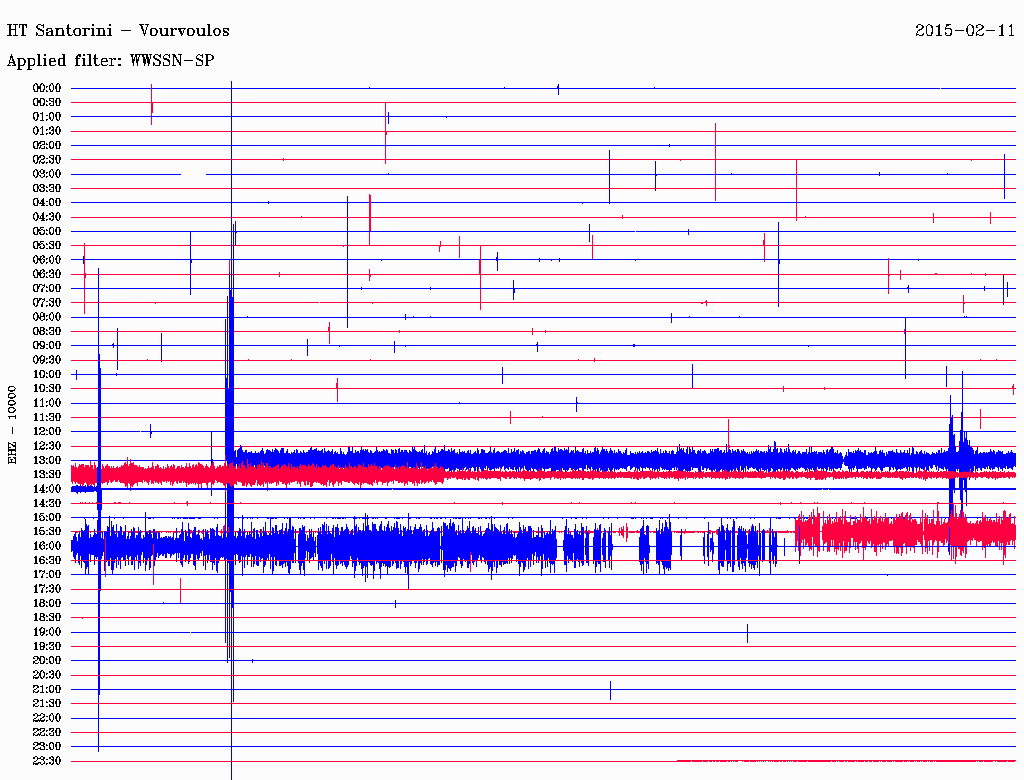The image size is (1024, 780).
Task: Click the '17:30' time label
Action: [x=47, y=589]
